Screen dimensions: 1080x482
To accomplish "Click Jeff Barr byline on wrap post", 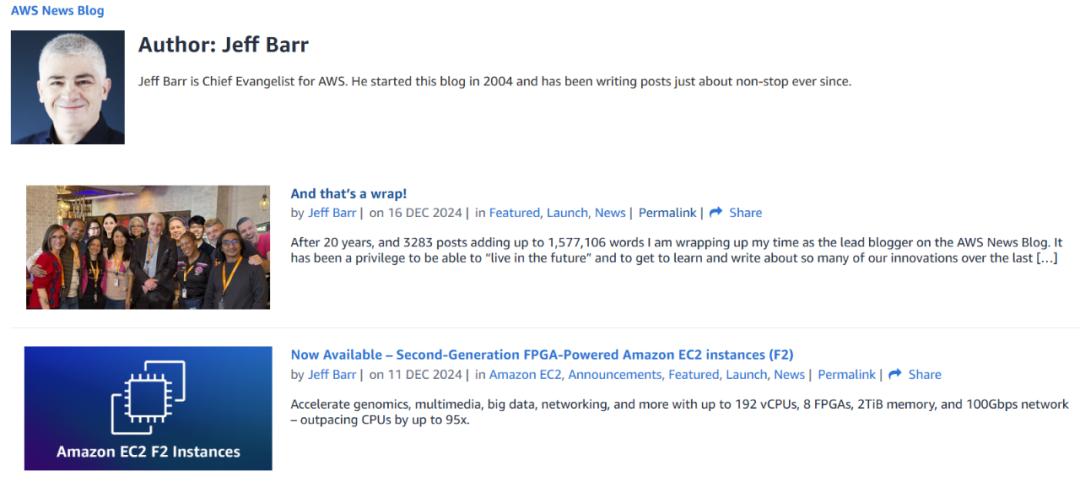I will pos(331,213).
